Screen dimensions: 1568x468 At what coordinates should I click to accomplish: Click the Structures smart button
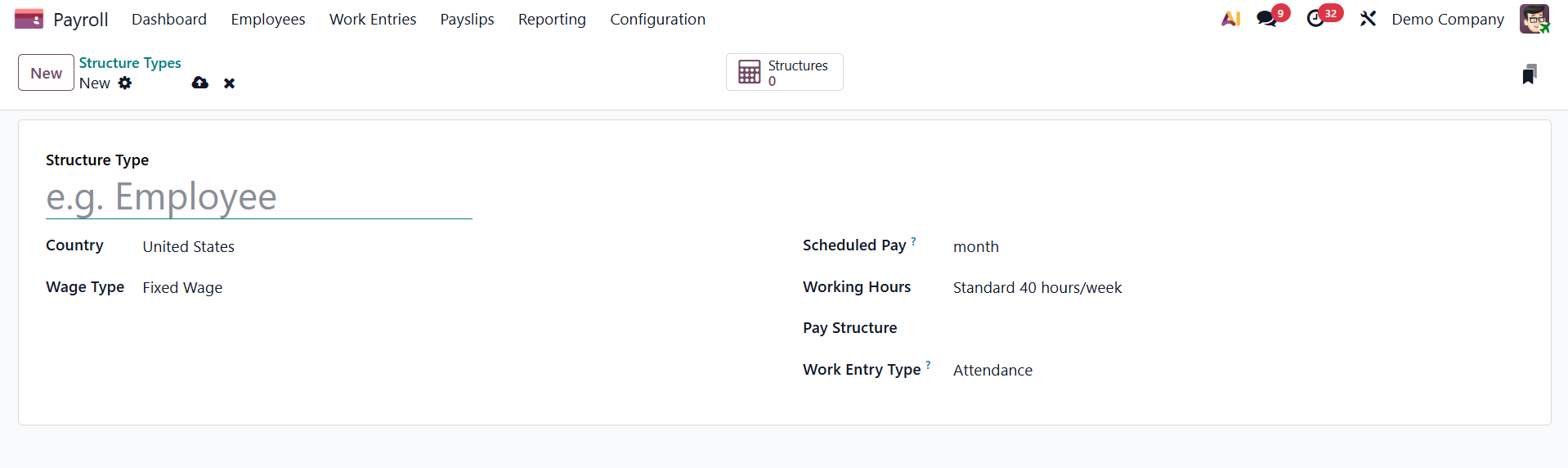[x=784, y=73]
